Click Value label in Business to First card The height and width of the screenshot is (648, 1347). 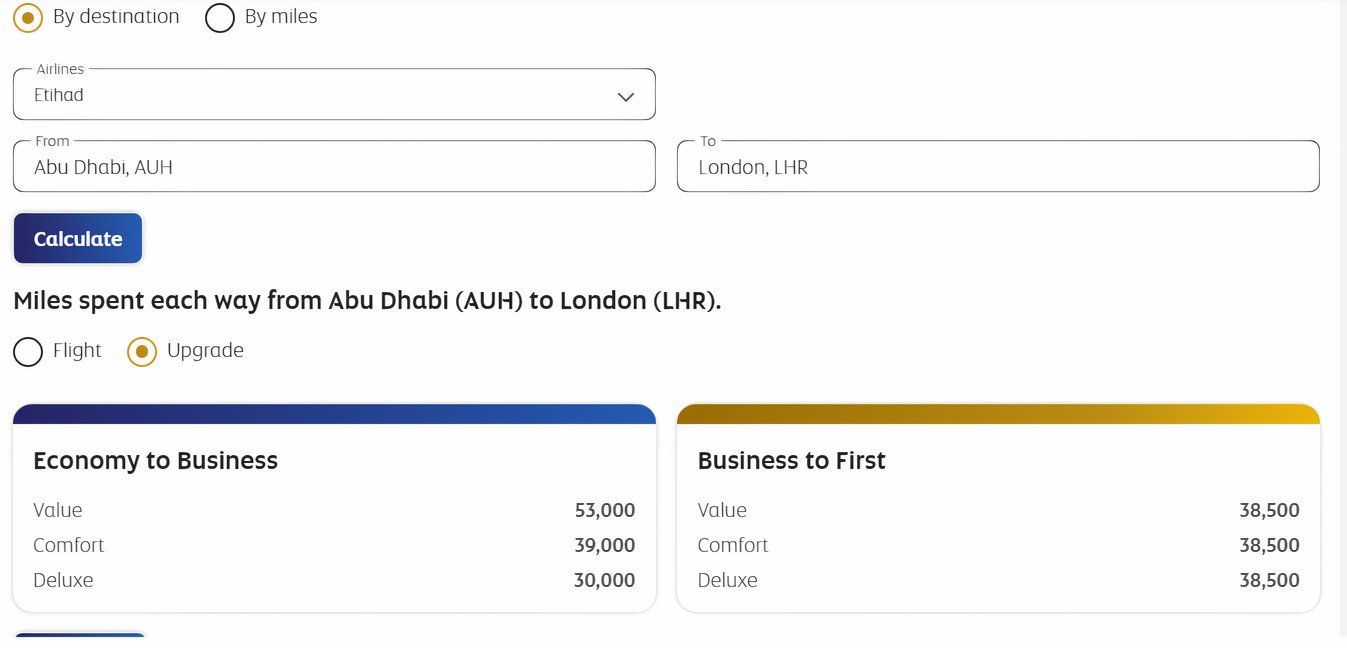click(722, 510)
